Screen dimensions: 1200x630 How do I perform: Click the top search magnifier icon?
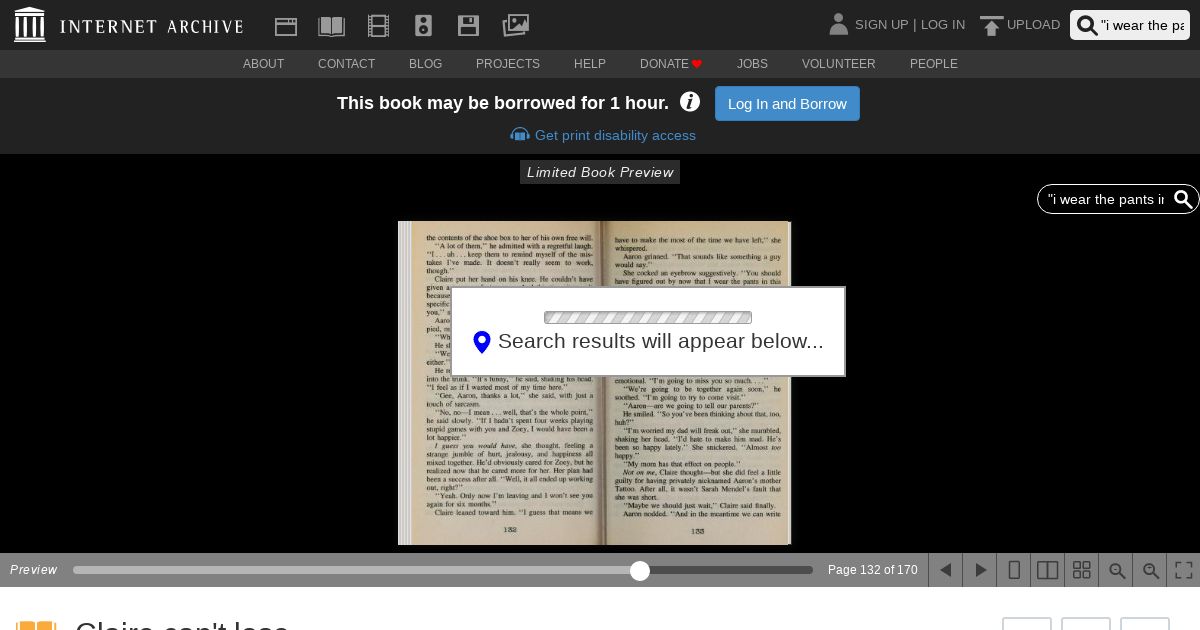(1087, 26)
